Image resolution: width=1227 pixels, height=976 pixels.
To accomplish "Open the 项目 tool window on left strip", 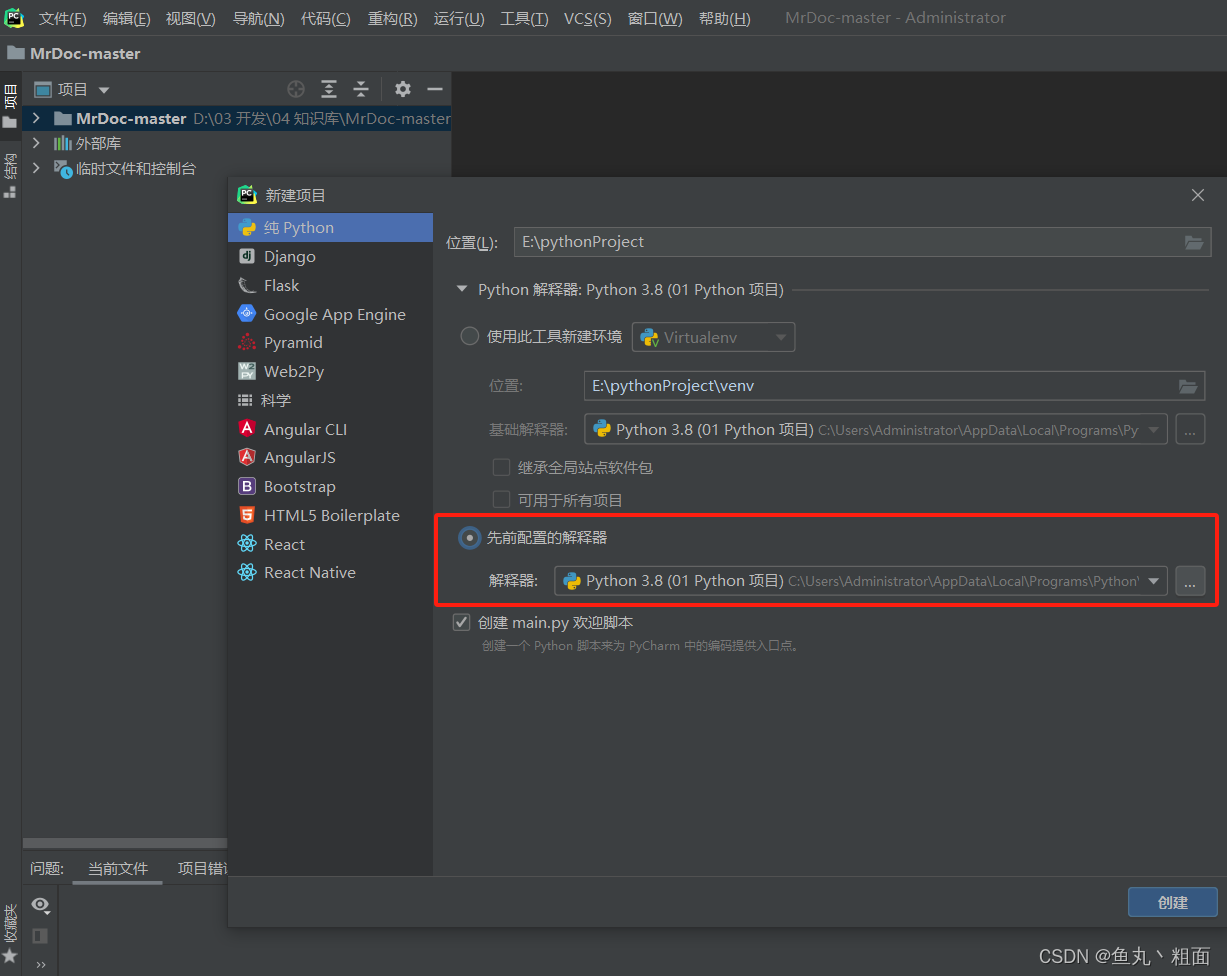I will [x=10, y=106].
